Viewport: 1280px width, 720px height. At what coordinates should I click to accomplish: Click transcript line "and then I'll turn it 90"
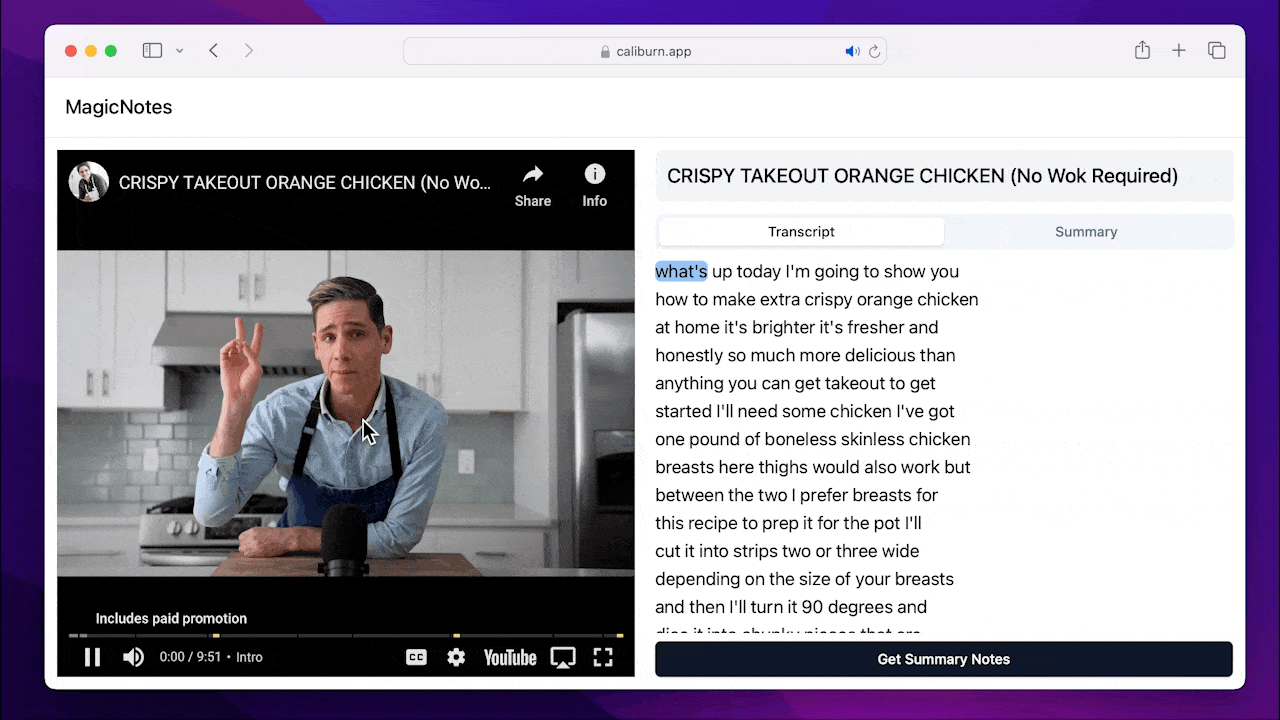click(791, 607)
